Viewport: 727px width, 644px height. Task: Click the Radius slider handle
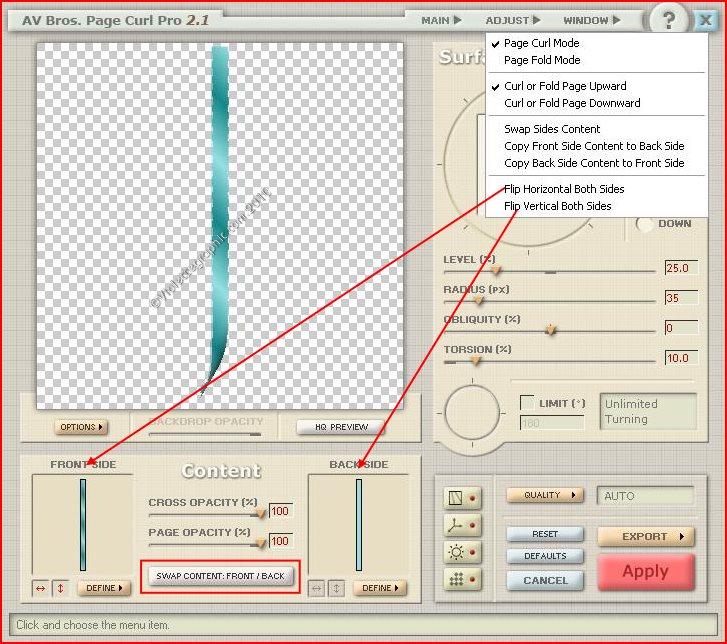click(478, 298)
